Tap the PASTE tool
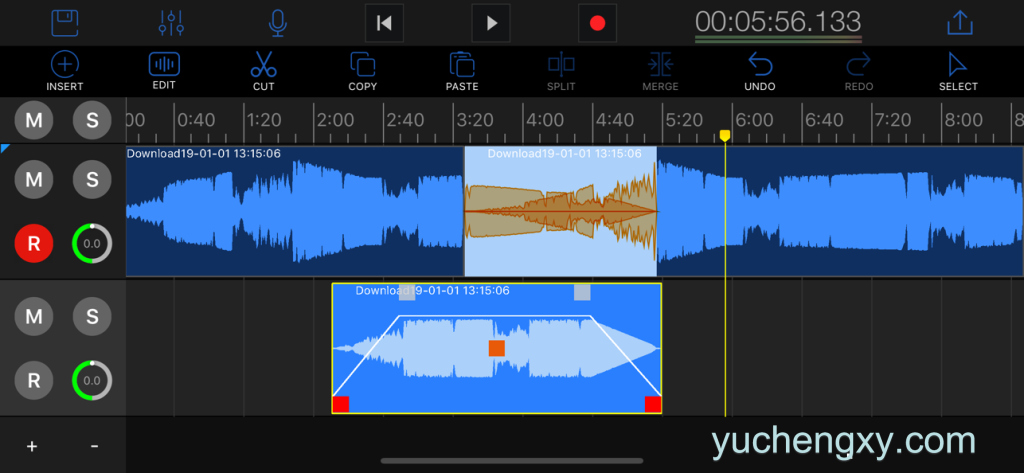This screenshot has height=473, width=1024. (x=462, y=71)
